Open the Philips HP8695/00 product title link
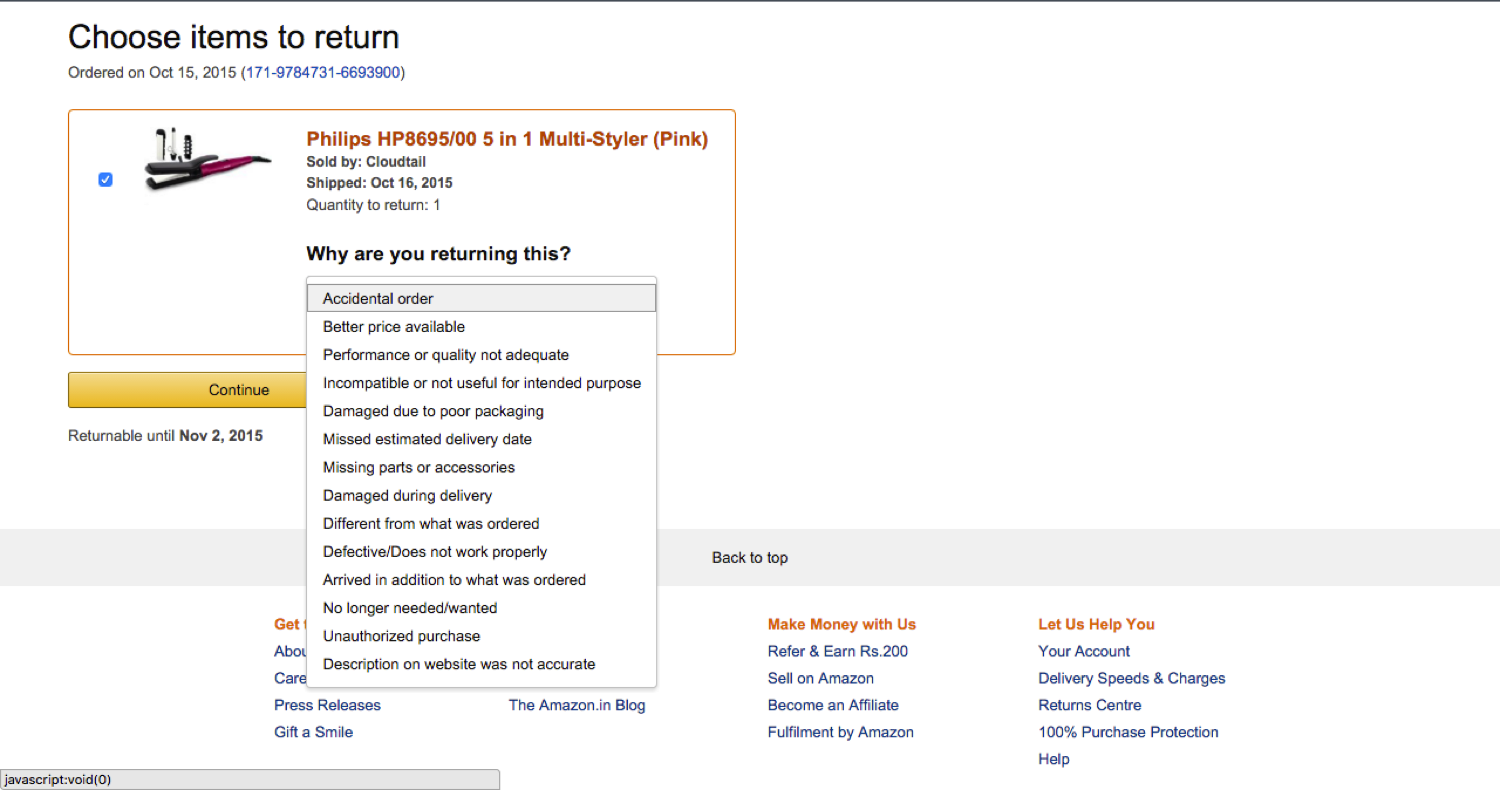 [507, 139]
